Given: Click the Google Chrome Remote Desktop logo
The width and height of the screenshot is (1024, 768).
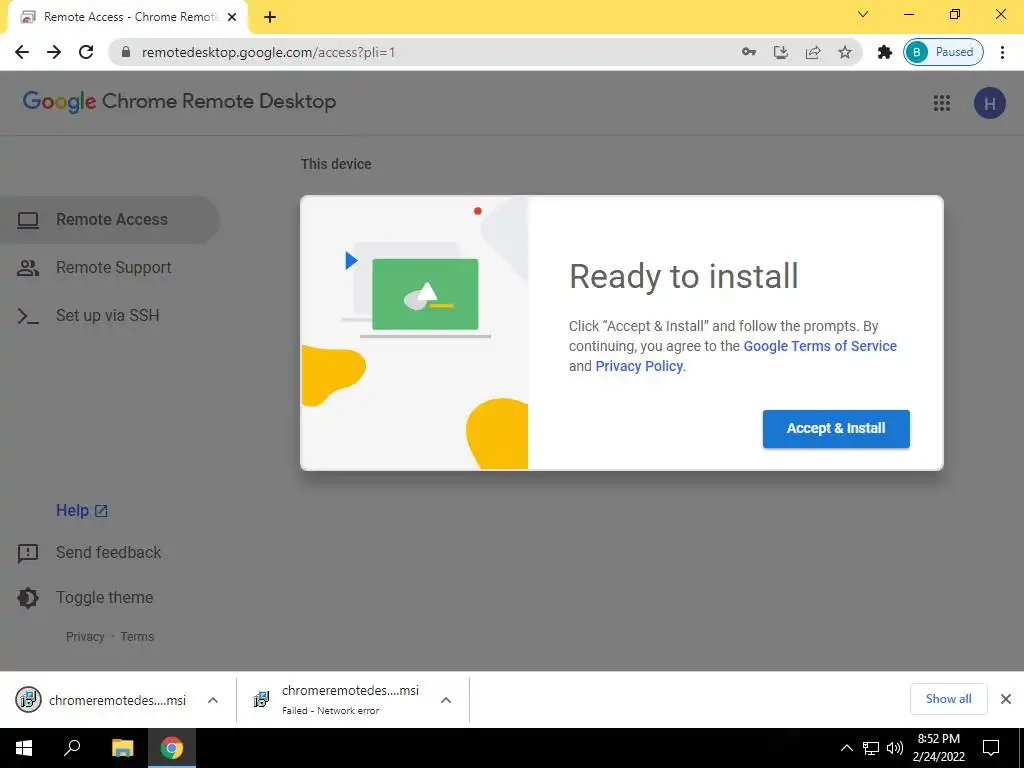Looking at the screenshot, I should point(180,102).
